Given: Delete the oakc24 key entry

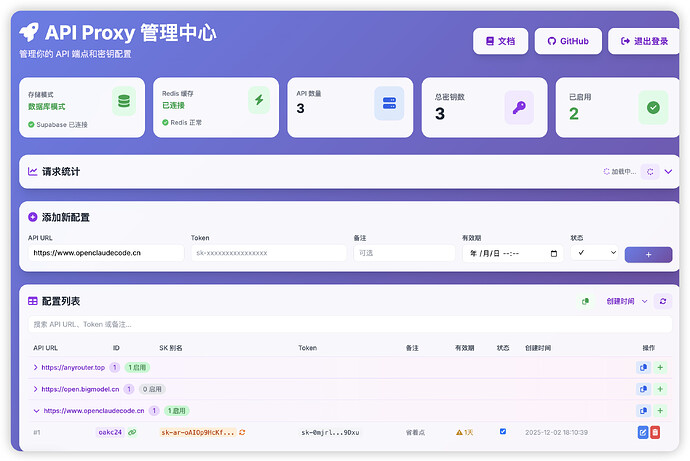Looking at the screenshot, I should pos(655,432).
